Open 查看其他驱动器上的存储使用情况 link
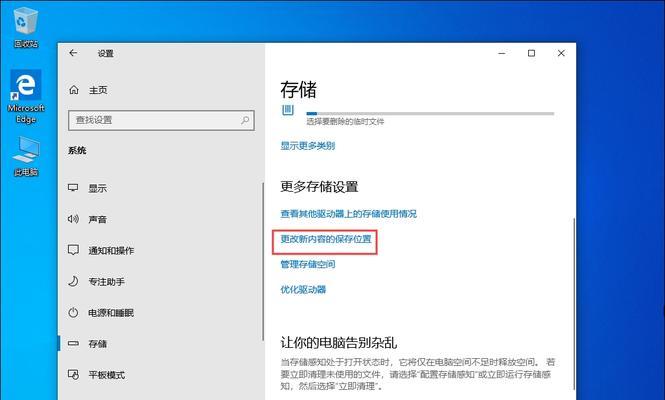The width and height of the screenshot is (665, 400). click(x=348, y=214)
